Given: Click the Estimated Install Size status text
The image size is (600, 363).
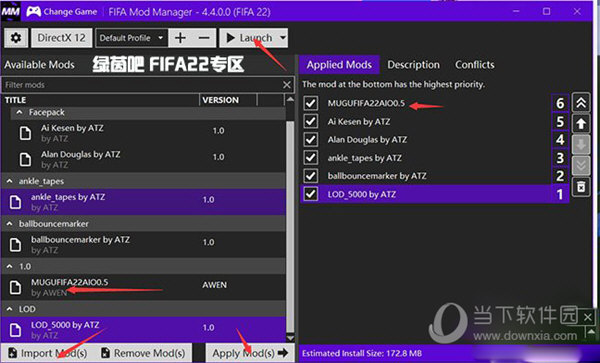Looking at the screenshot, I should point(362,353).
